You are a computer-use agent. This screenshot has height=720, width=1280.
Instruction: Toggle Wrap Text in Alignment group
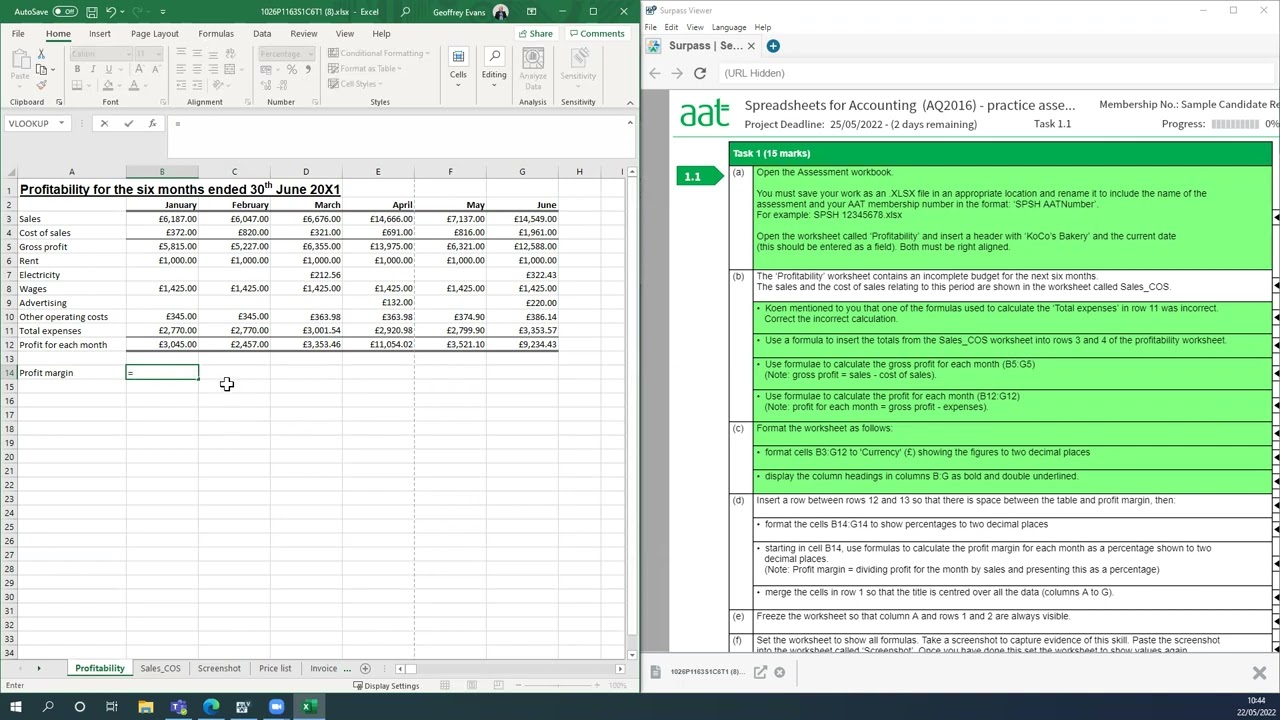point(231,53)
